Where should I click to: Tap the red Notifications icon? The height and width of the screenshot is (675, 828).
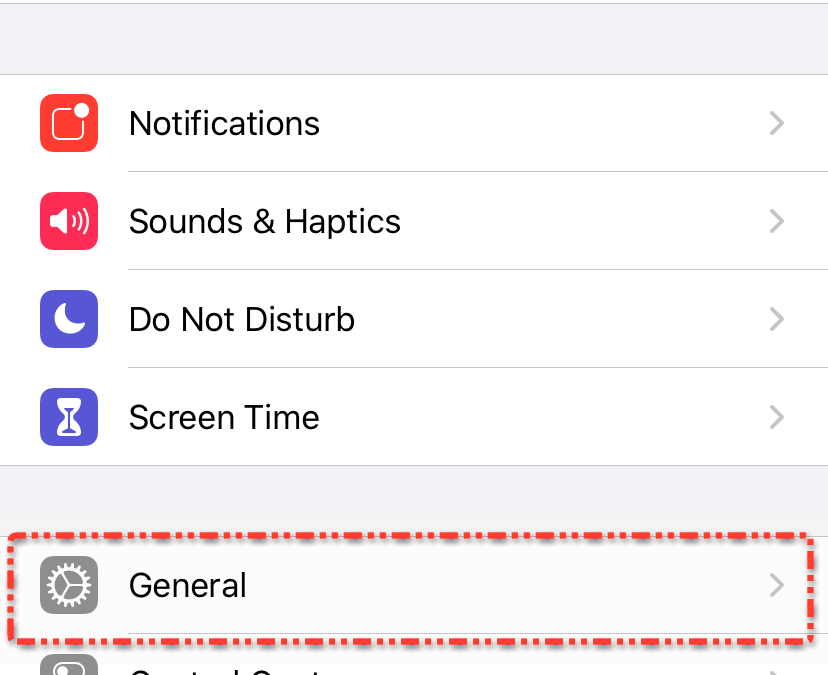coord(69,123)
